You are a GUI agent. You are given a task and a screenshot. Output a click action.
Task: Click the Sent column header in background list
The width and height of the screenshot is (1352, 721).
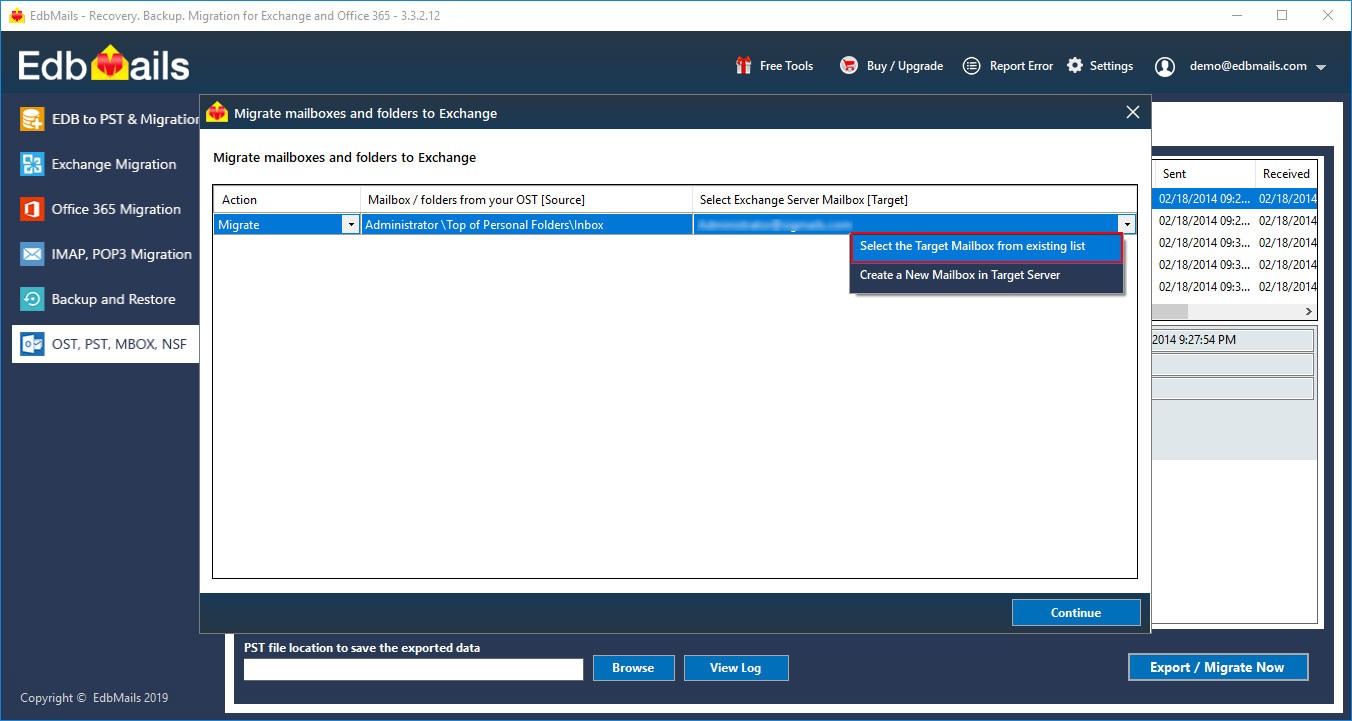click(1204, 174)
